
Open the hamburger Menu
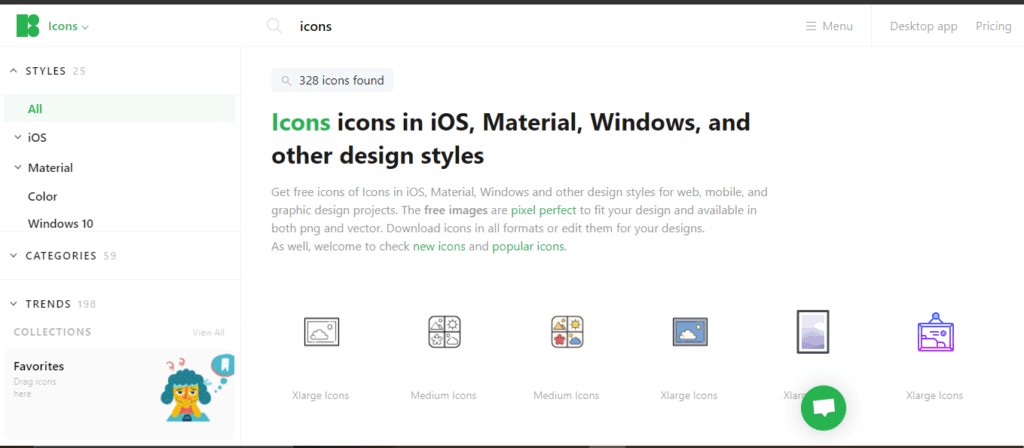[x=829, y=26]
